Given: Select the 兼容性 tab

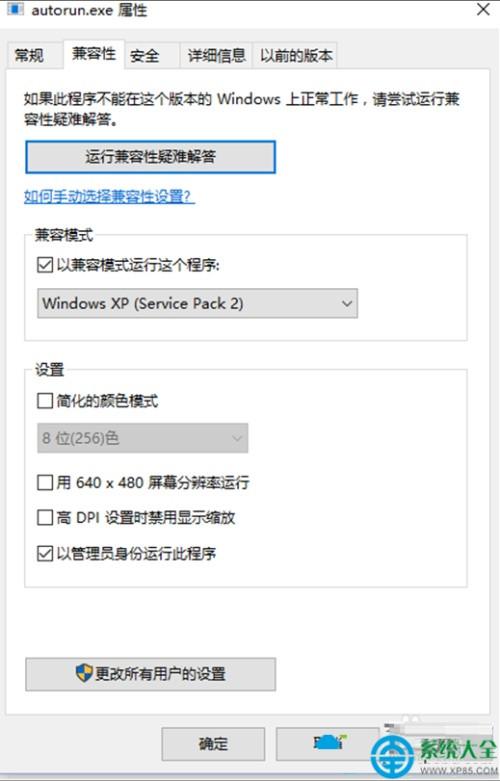Looking at the screenshot, I should [94, 54].
